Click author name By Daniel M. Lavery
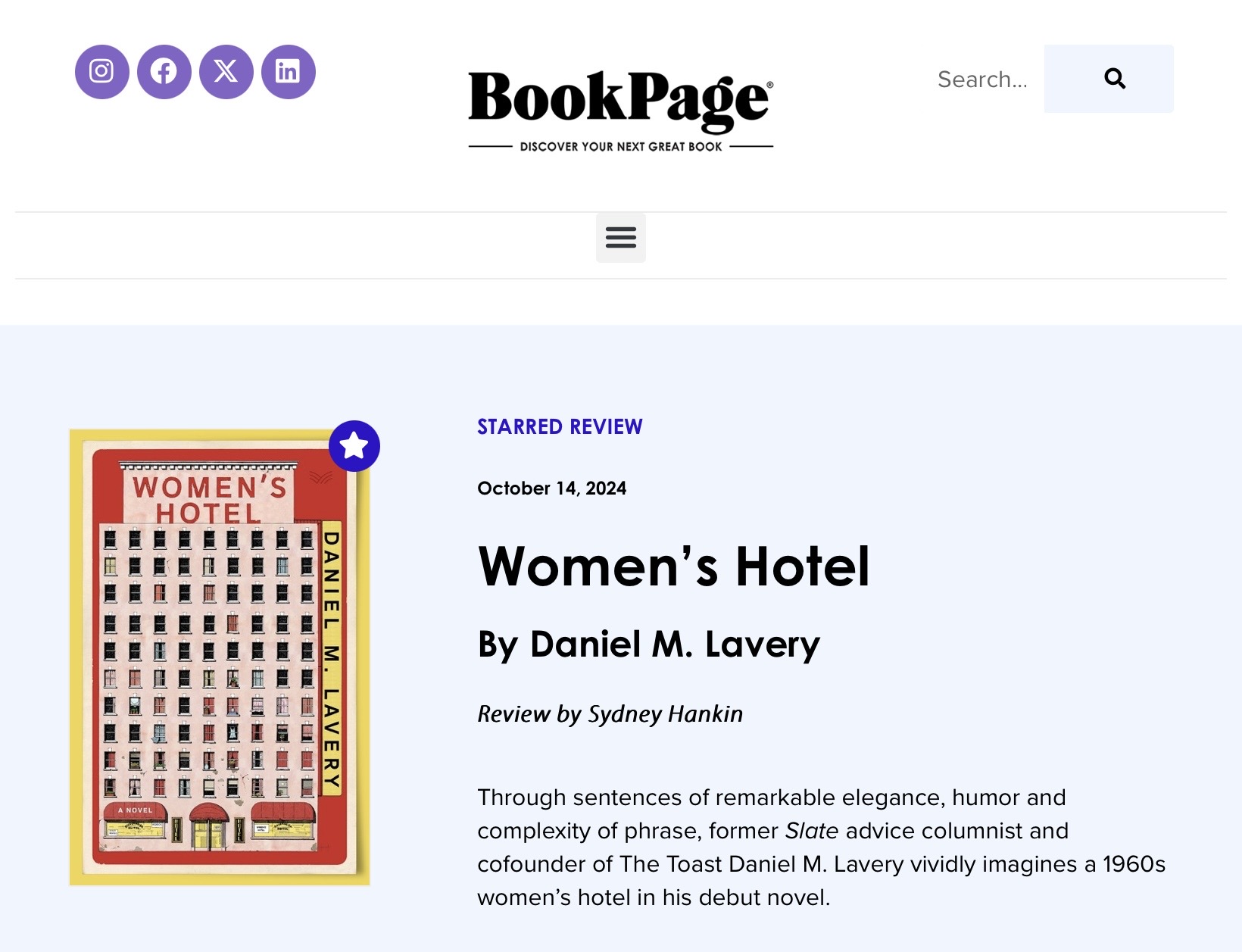Image resolution: width=1242 pixels, height=952 pixels. (x=649, y=645)
